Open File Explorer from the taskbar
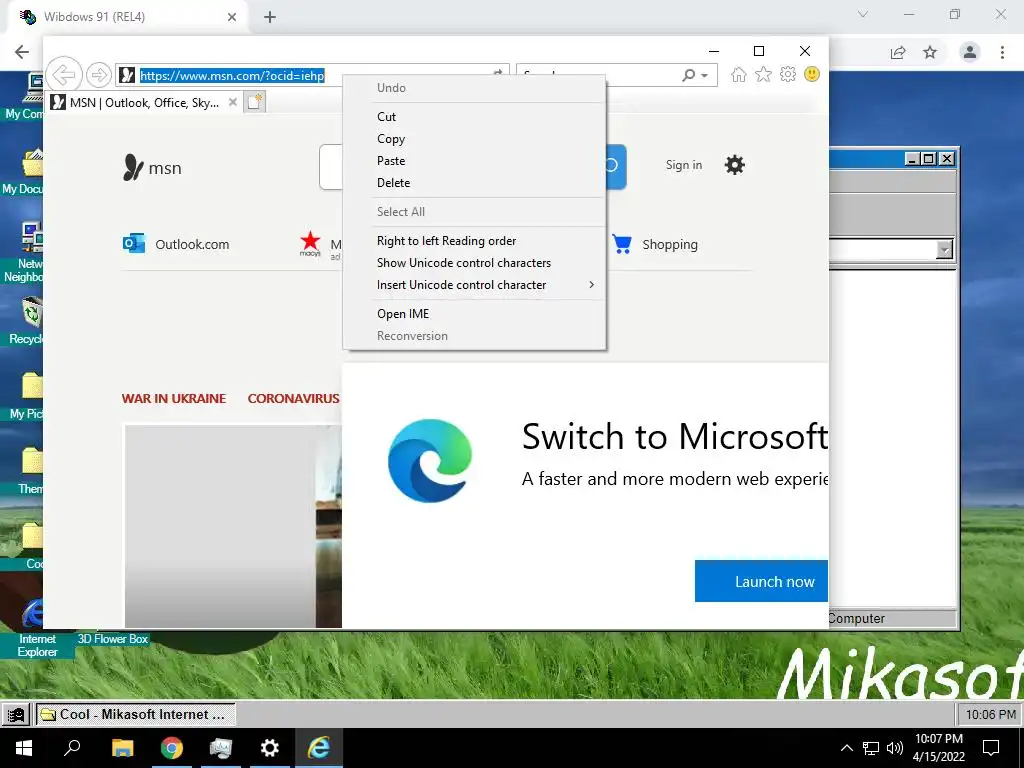 (122, 748)
